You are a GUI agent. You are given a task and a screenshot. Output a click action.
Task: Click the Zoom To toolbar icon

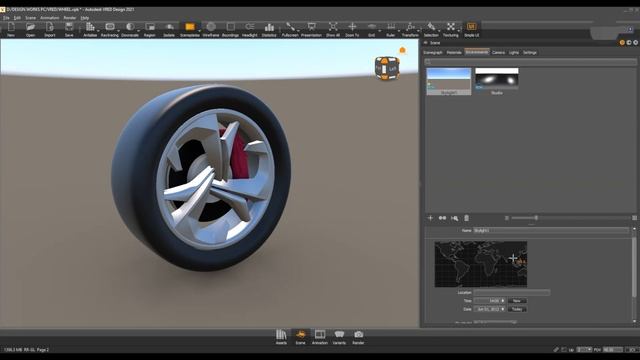point(352,27)
